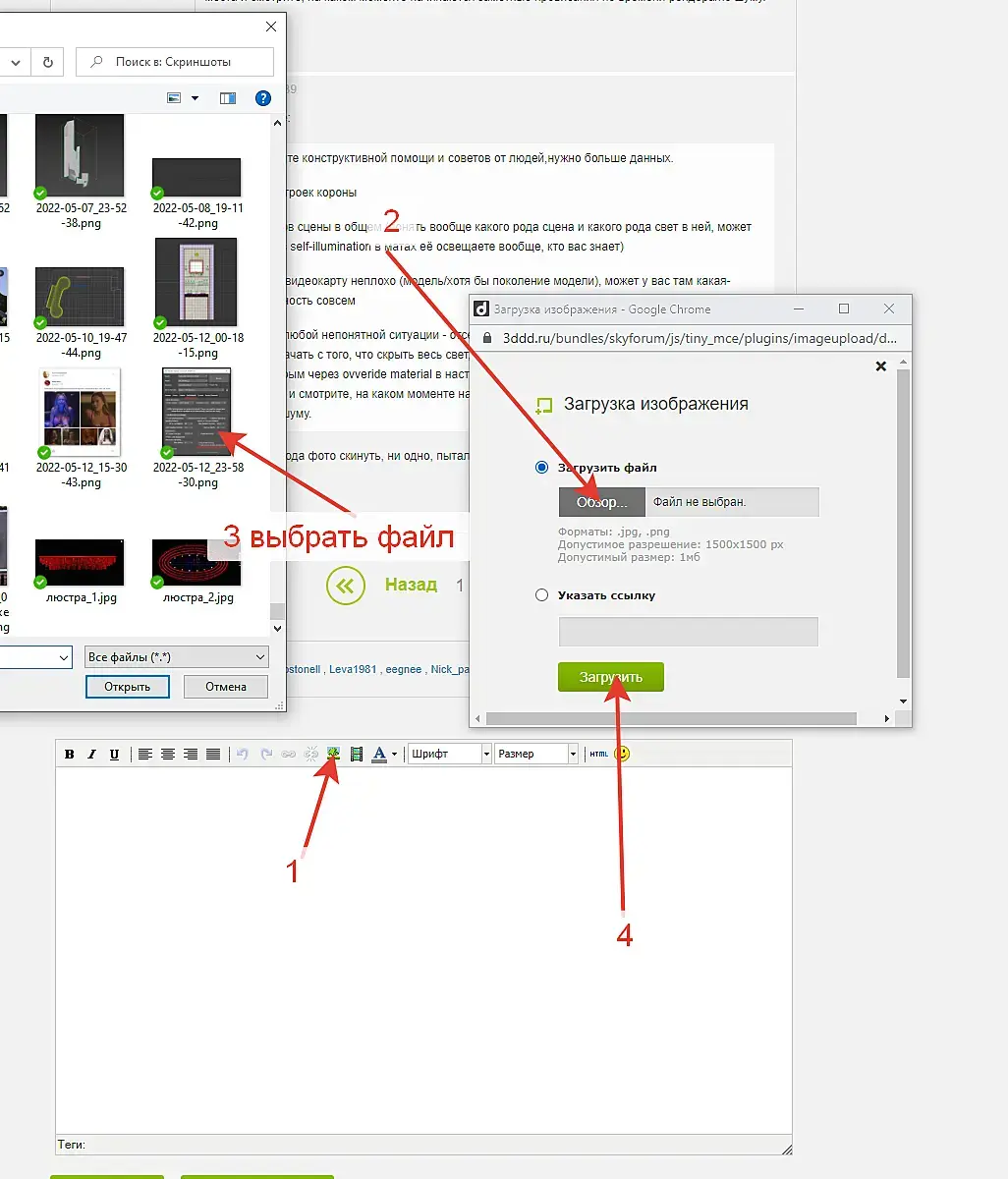1008x1179 pixels.
Task: Select the 'Загрузить файл' radio option
Action: (541, 468)
